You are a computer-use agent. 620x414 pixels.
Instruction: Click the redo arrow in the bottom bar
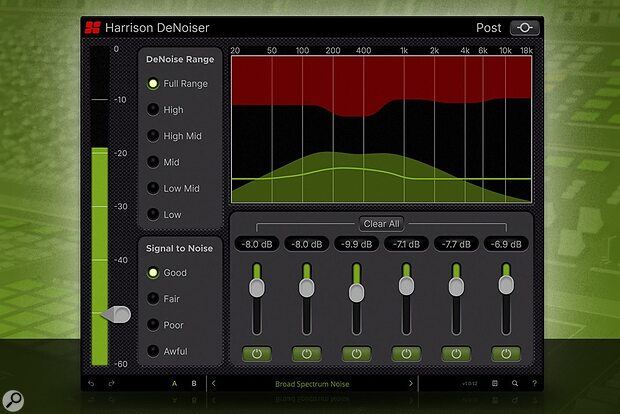(112, 383)
